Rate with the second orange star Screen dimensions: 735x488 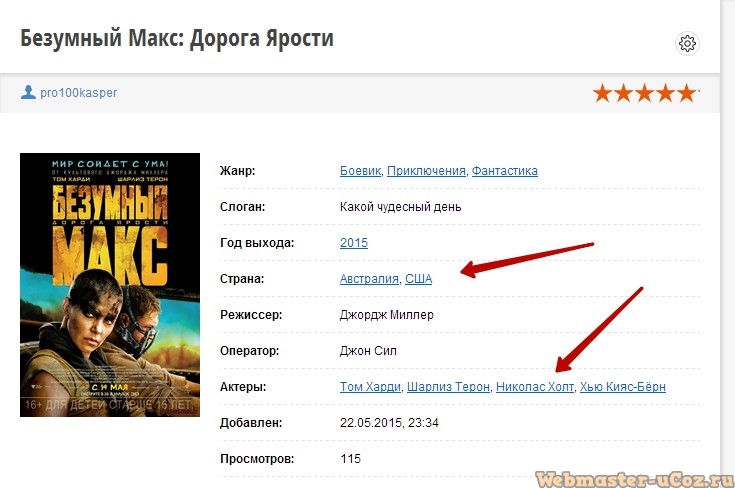[x=623, y=93]
